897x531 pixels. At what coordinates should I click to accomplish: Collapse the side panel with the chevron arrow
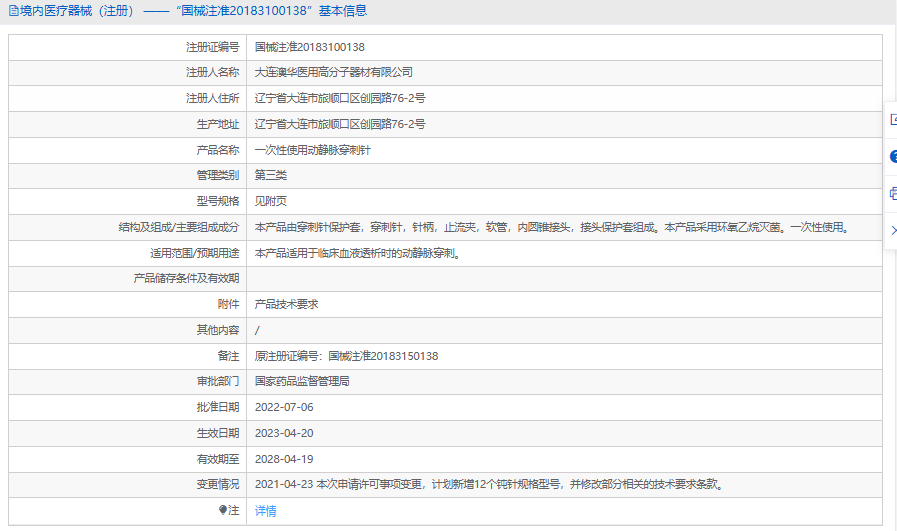coord(894,231)
